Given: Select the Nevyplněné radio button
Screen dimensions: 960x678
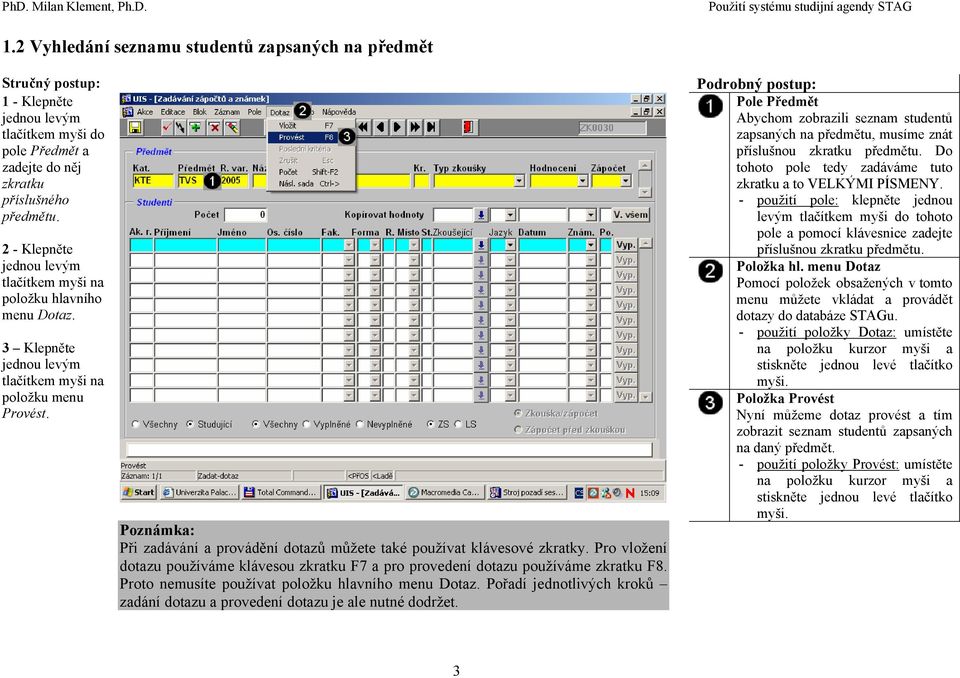Looking at the screenshot, I should click(360, 424).
